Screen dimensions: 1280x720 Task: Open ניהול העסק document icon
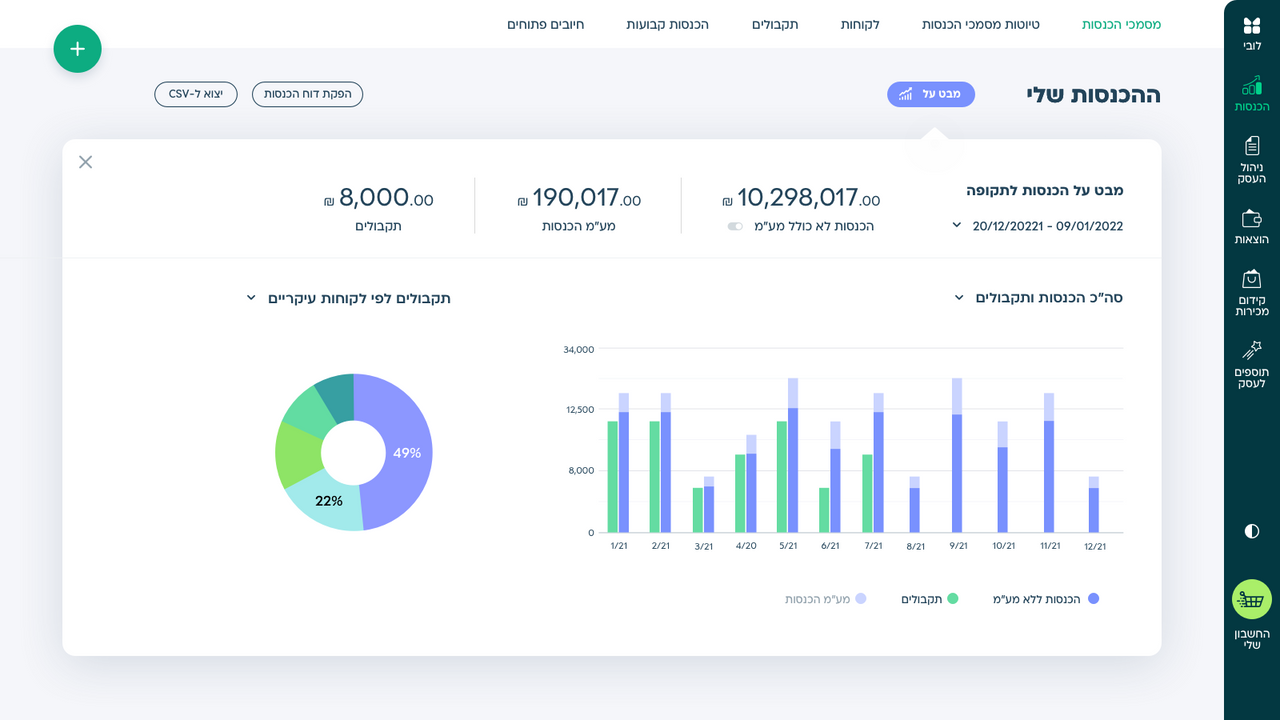pyautogui.click(x=1252, y=146)
